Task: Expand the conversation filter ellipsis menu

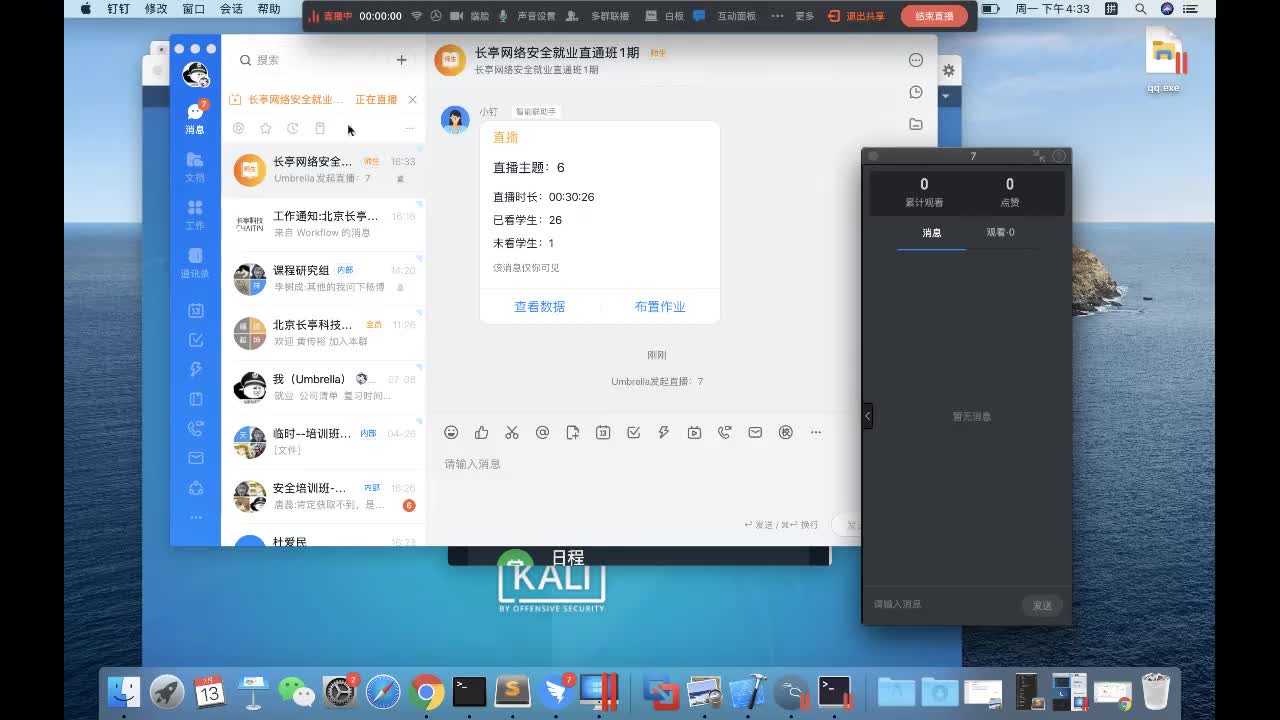Action: click(409, 128)
